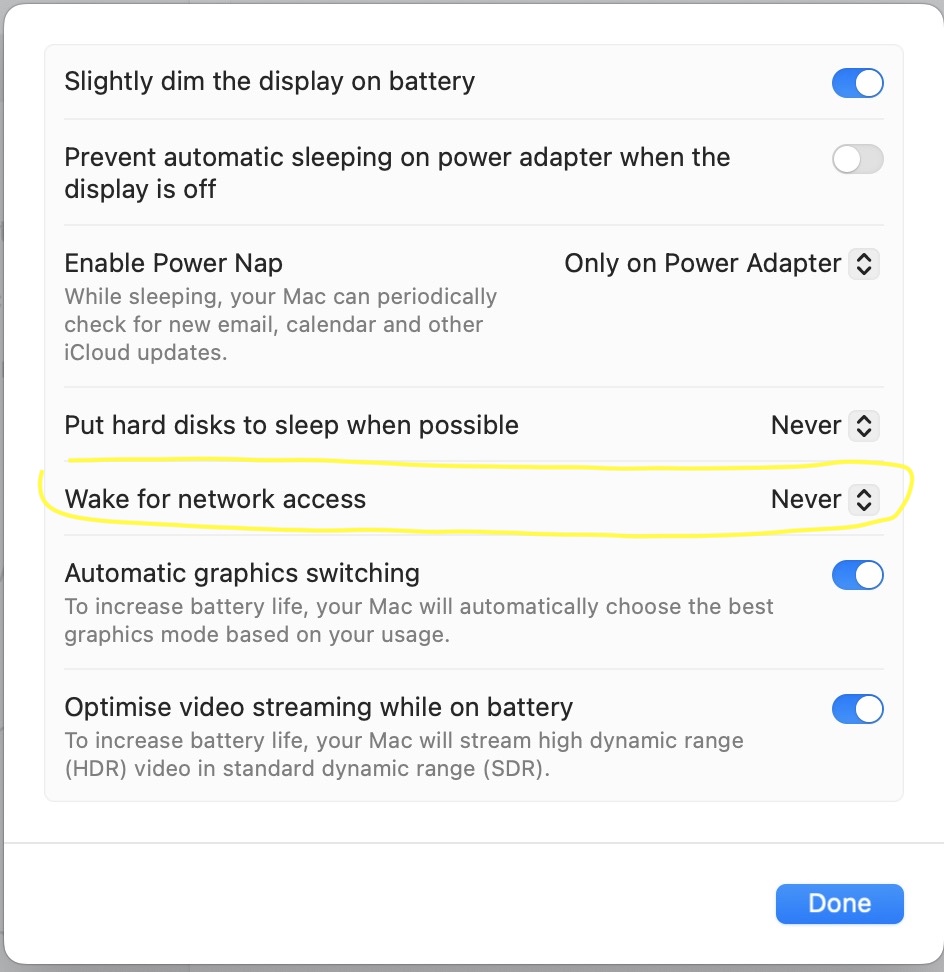
Task: Click chevron icon in Wake for network row
Action: pyautogui.click(x=864, y=500)
